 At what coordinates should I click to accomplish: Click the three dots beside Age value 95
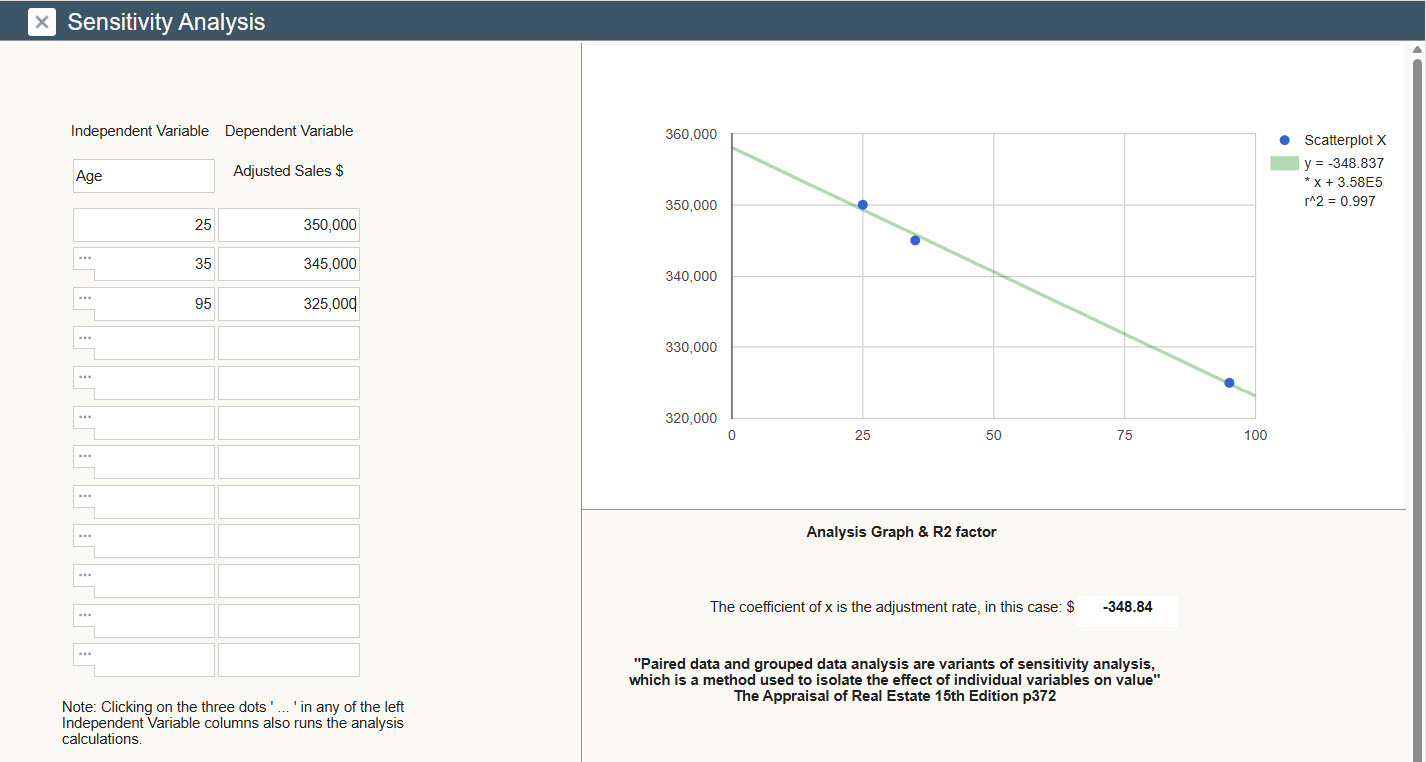pyautogui.click(x=85, y=298)
